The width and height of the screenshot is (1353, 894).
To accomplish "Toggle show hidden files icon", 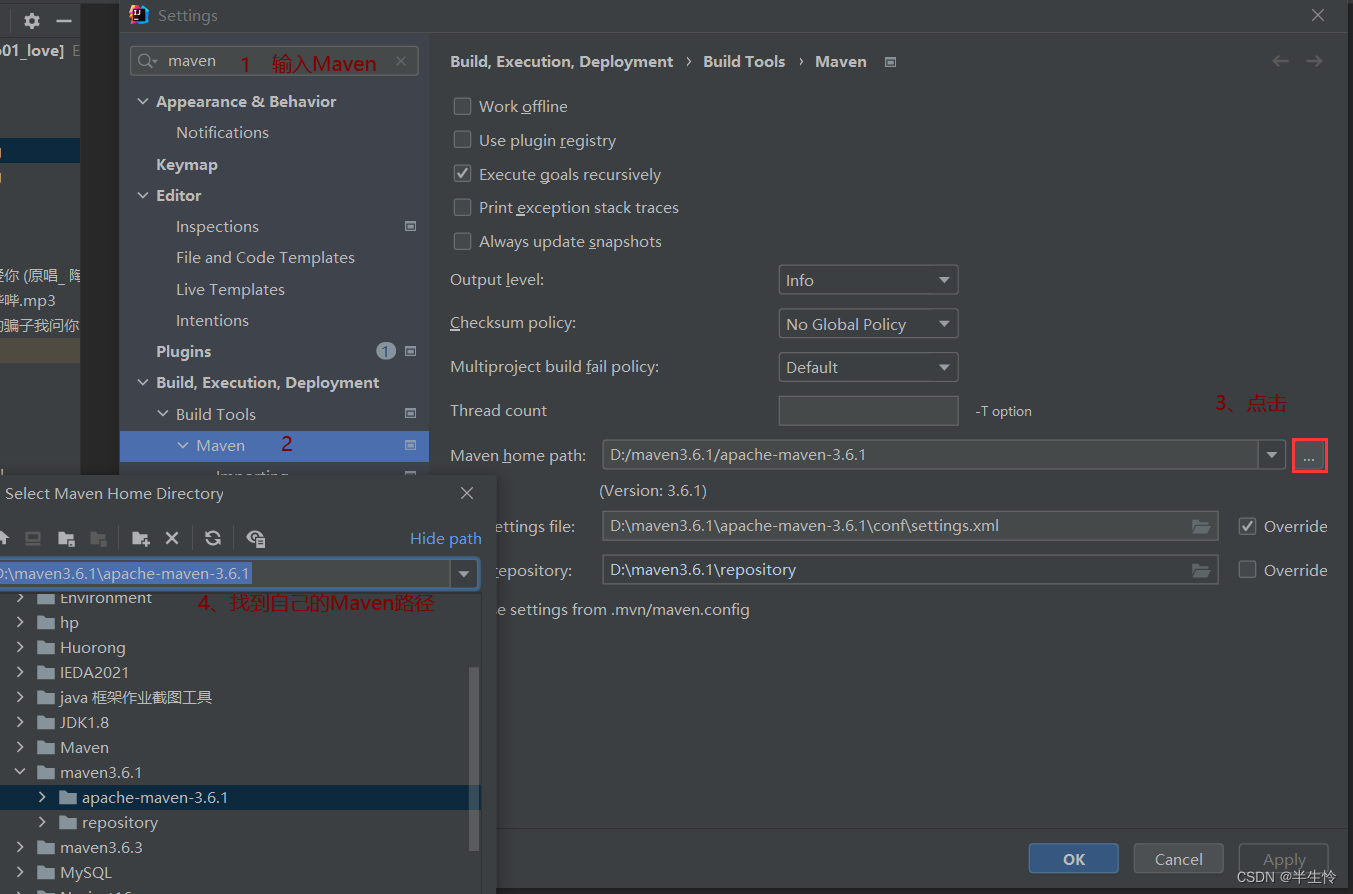I will pos(255,538).
